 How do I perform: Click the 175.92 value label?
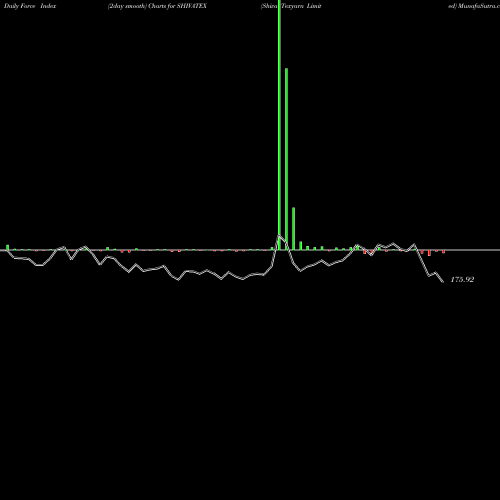point(462,280)
